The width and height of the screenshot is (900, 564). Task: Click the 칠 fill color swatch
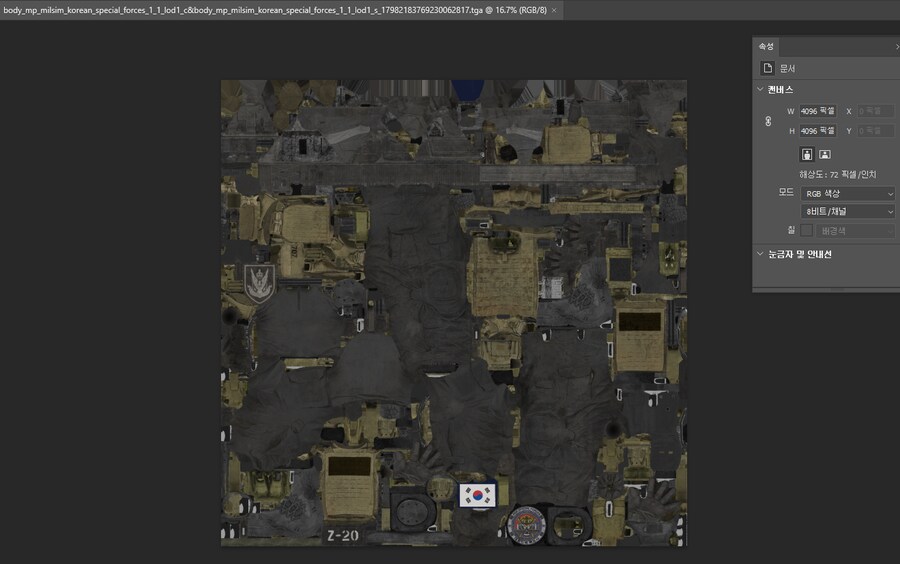pos(806,230)
